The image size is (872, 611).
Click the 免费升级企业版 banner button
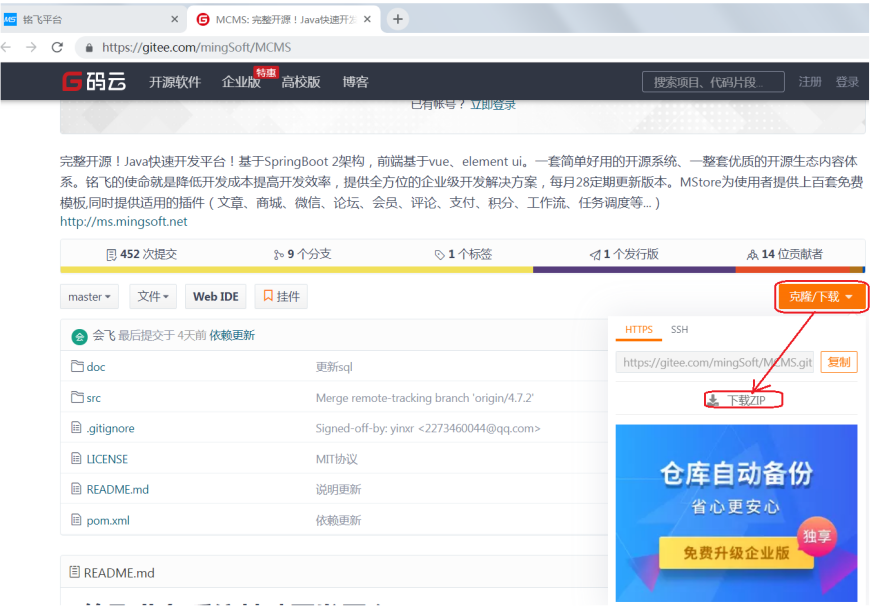click(736, 553)
